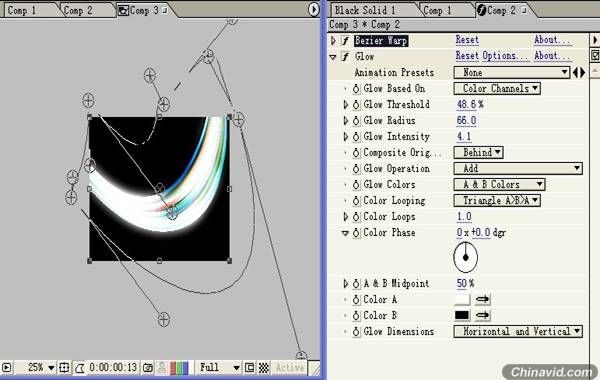Click the snapshot camera icon
600x380 pixels.
click(x=148, y=368)
